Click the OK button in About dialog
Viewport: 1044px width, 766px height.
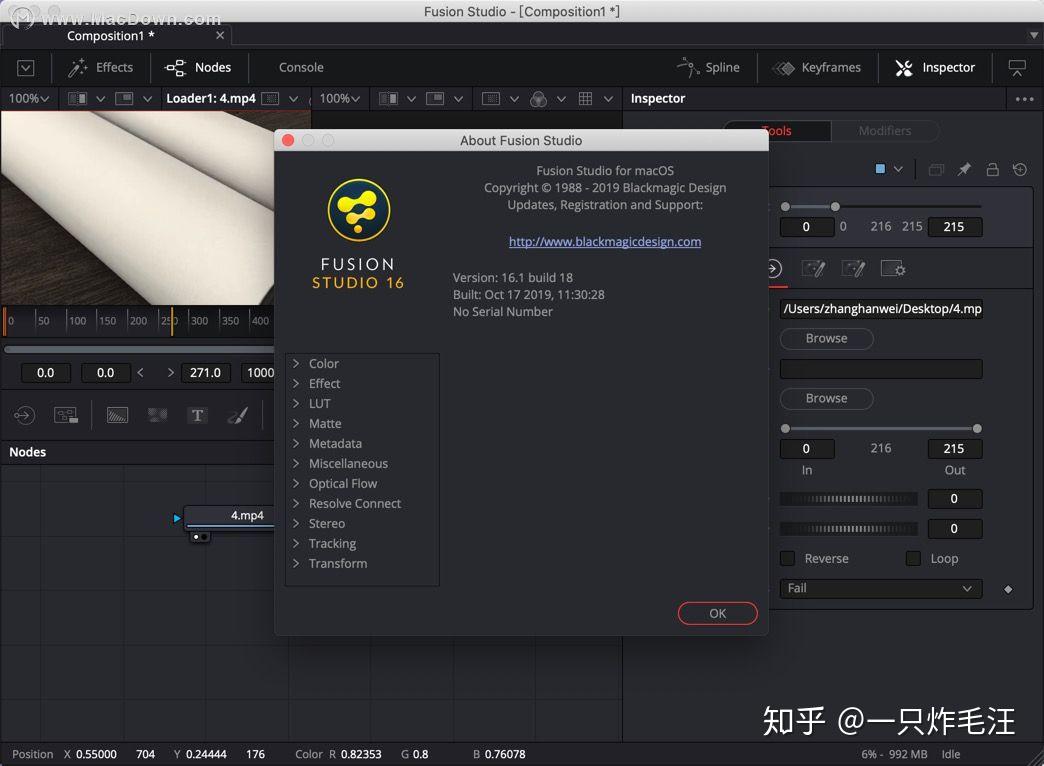point(717,613)
